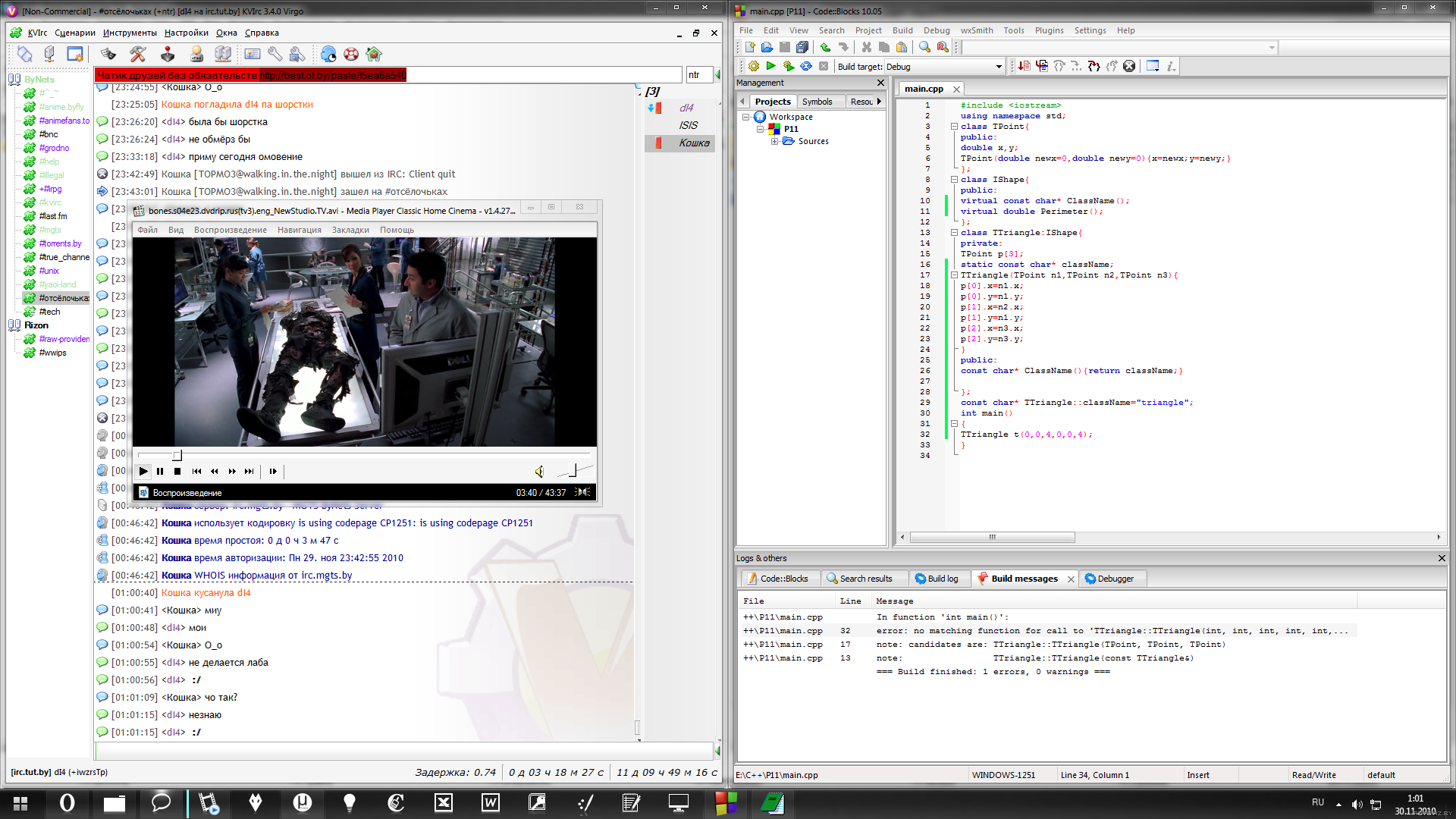The width and height of the screenshot is (1456, 819).
Task: Click the stop button in Media Player
Action: [177, 472]
